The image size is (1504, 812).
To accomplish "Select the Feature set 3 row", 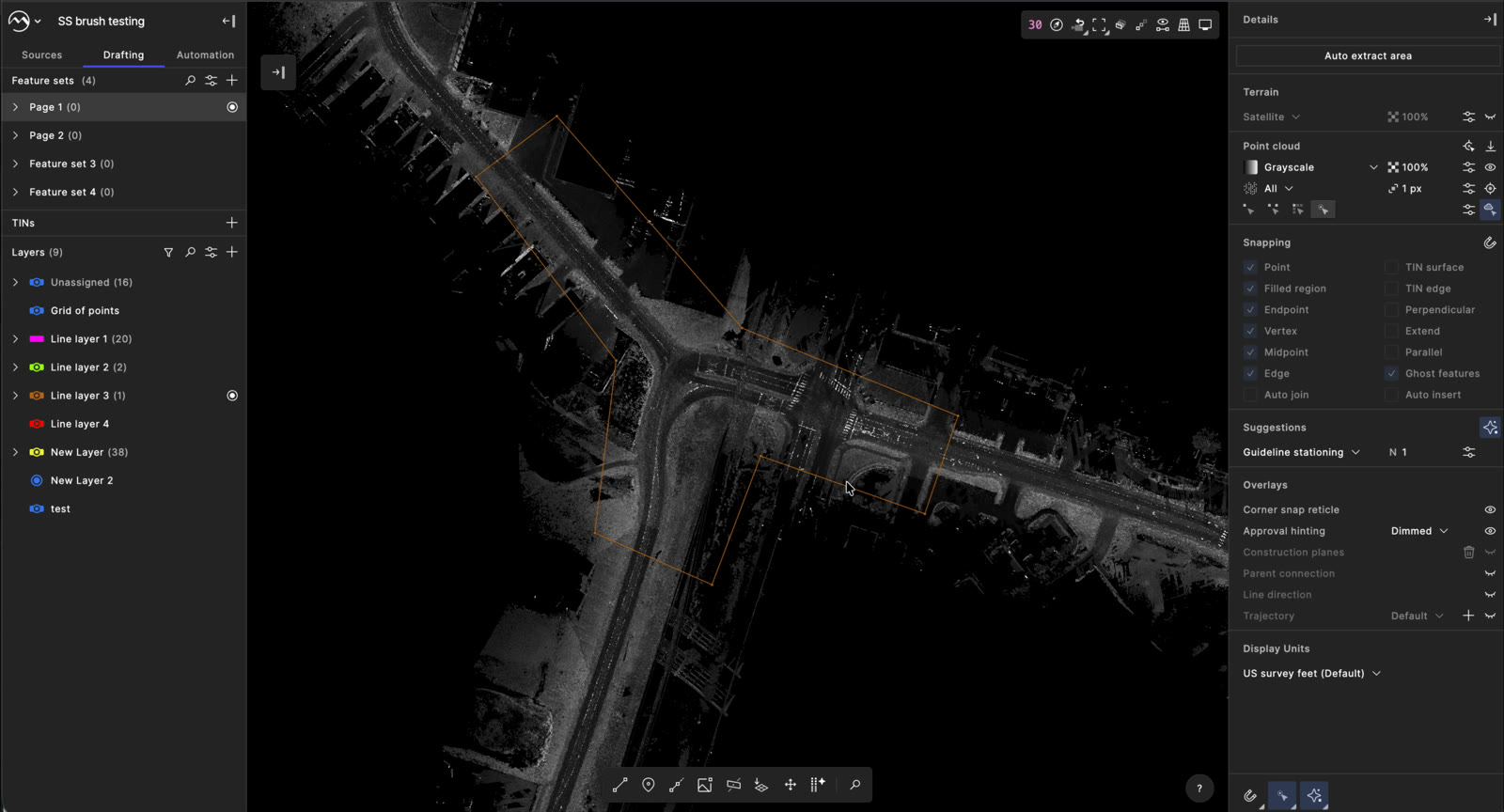I will tap(123, 164).
